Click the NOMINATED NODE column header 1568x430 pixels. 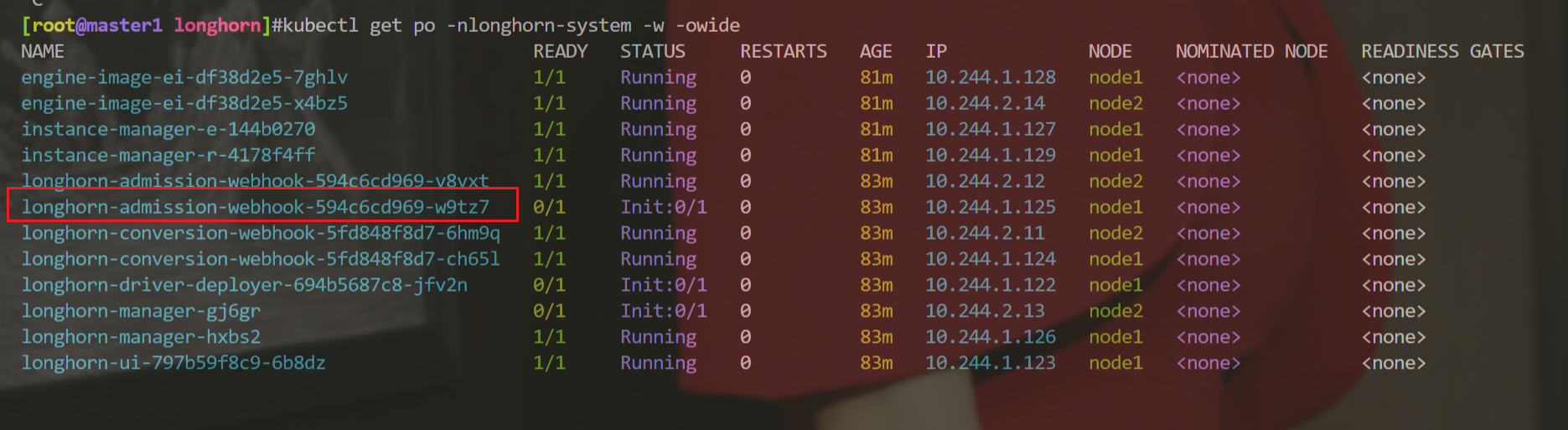(1252, 52)
